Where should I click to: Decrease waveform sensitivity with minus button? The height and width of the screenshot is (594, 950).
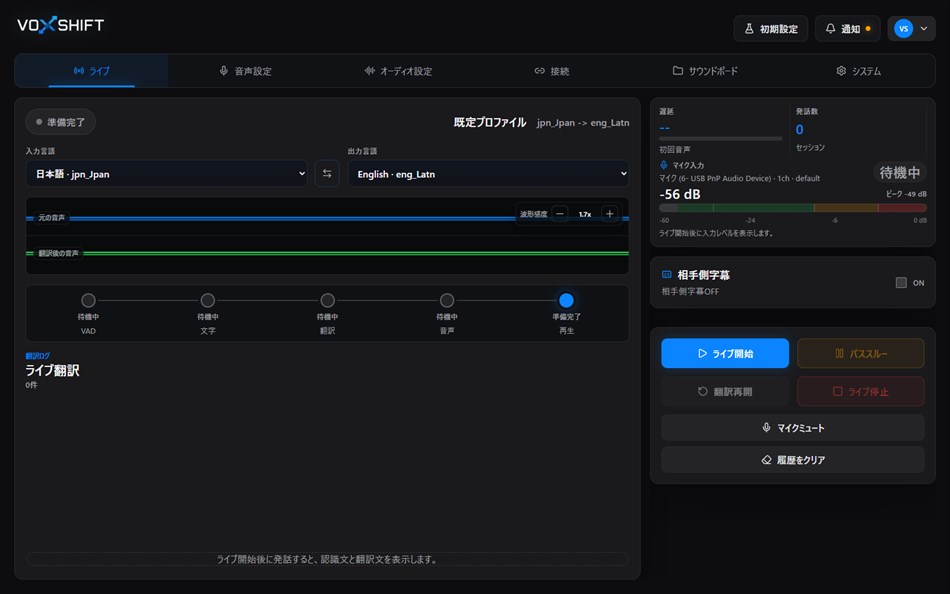click(x=560, y=214)
